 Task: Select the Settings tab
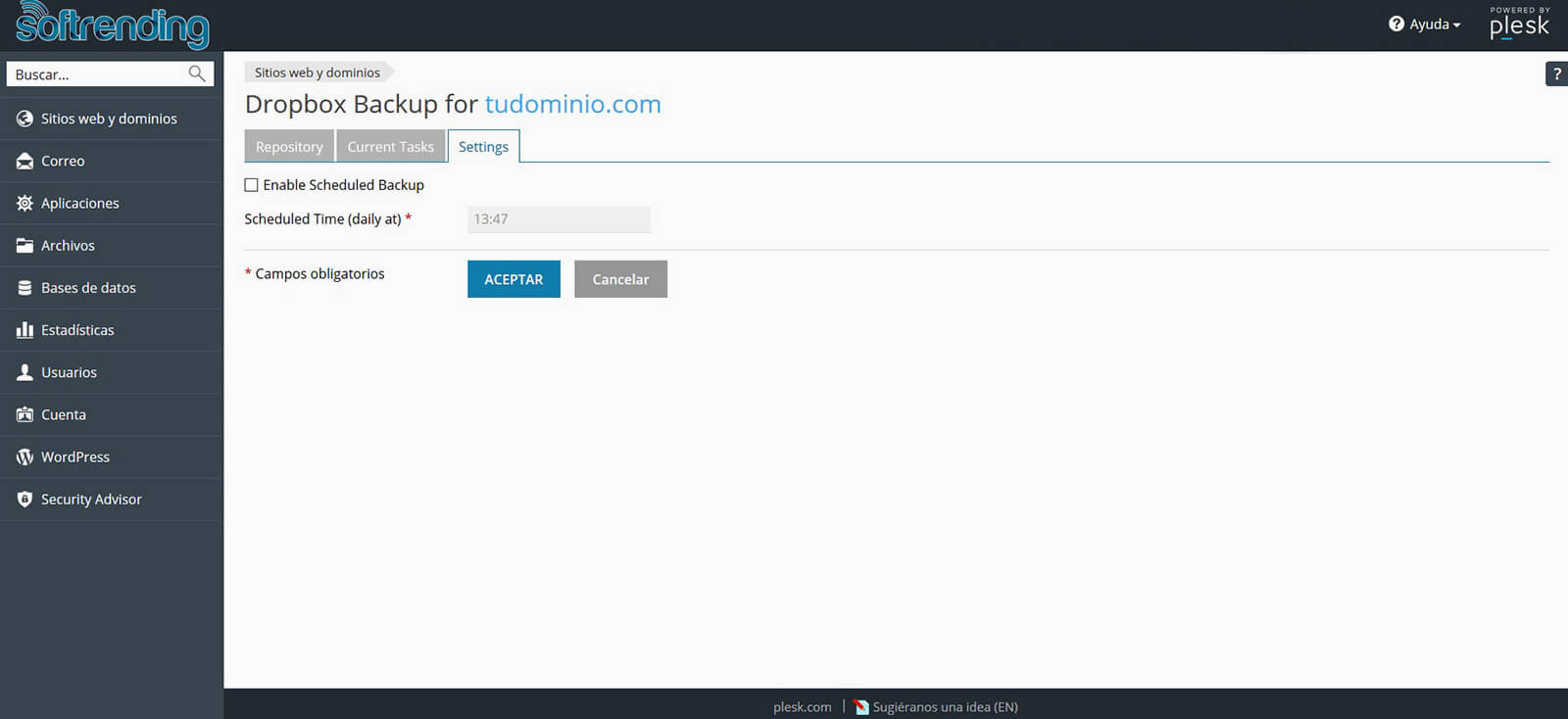tap(483, 146)
